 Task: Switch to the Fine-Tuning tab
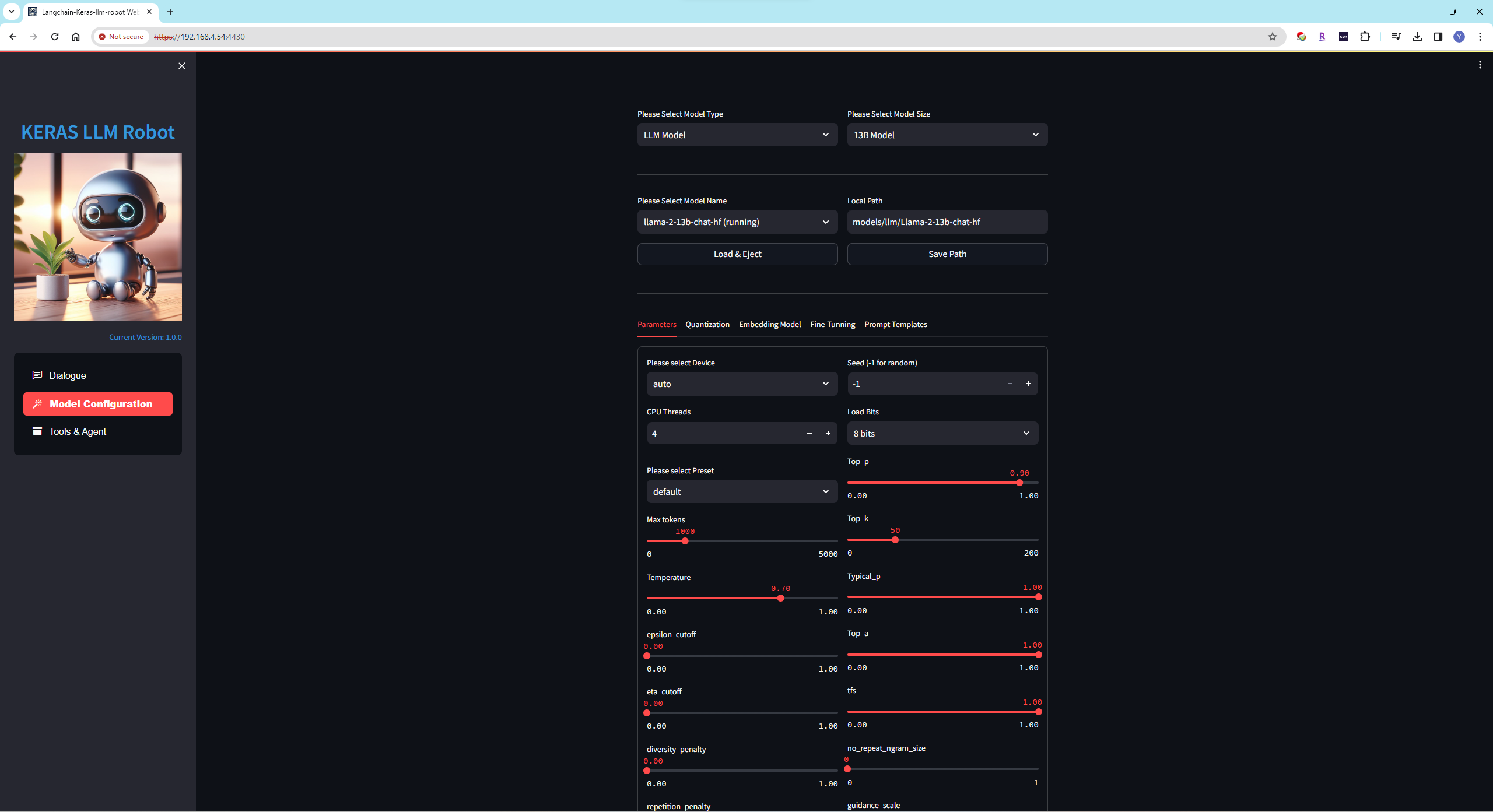click(832, 323)
